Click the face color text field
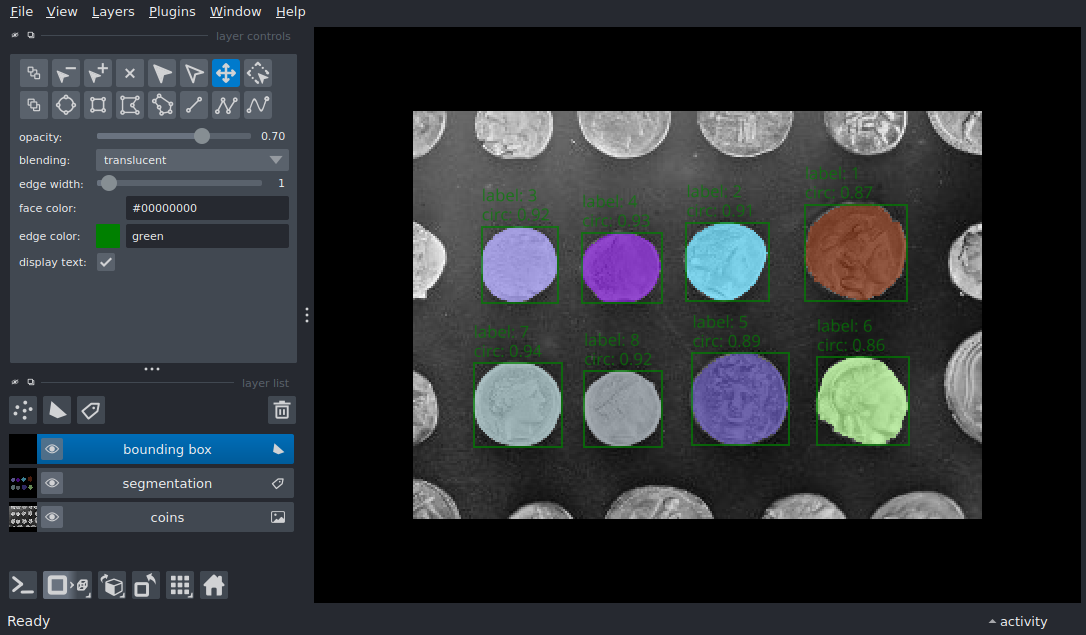The image size is (1086, 635). pos(207,208)
